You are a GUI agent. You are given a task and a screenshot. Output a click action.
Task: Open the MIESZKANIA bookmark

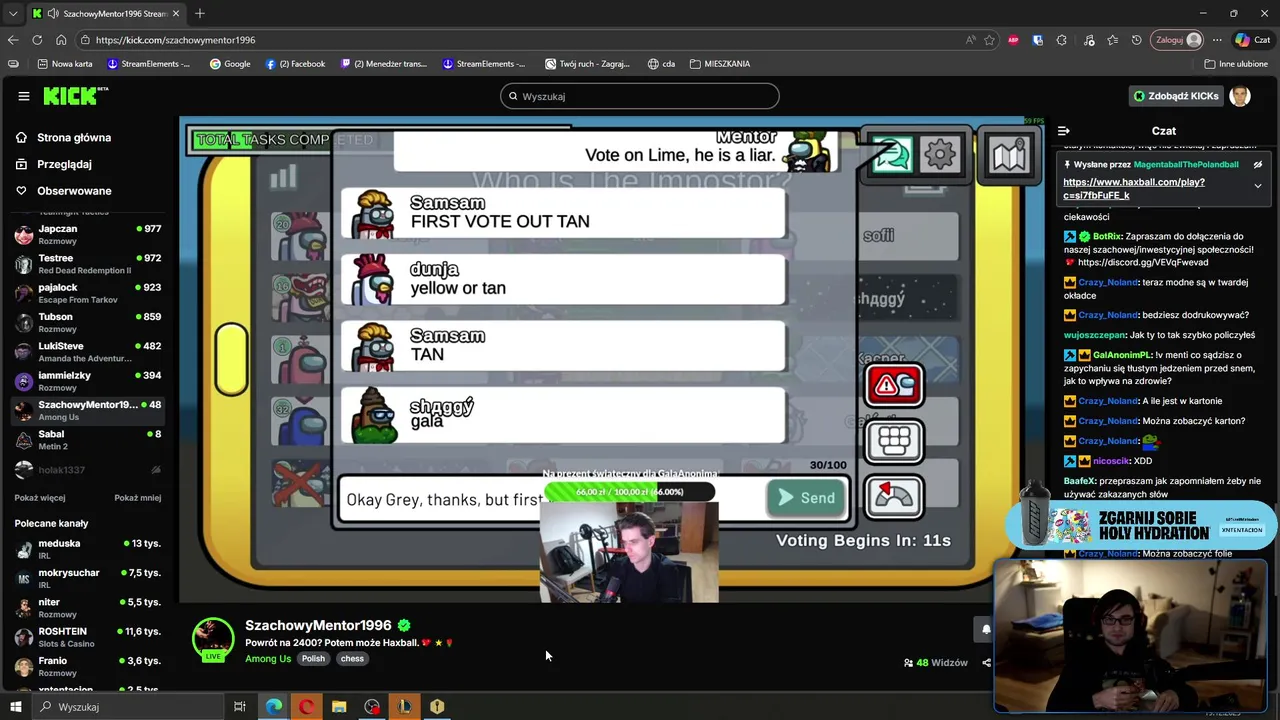coord(718,64)
